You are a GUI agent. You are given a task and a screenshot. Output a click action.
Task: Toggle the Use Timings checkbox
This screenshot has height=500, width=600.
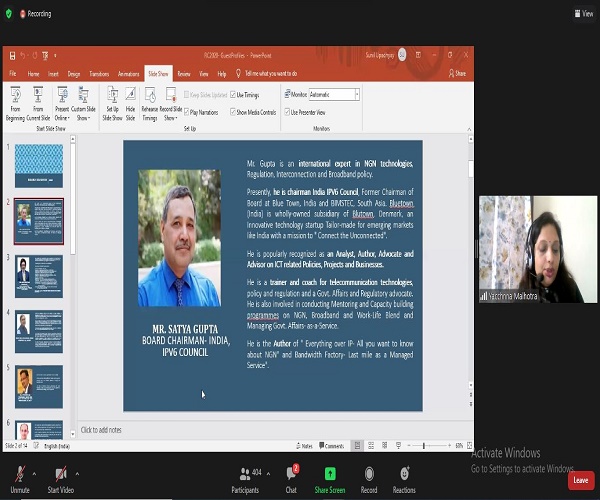click(x=234, y=94)
